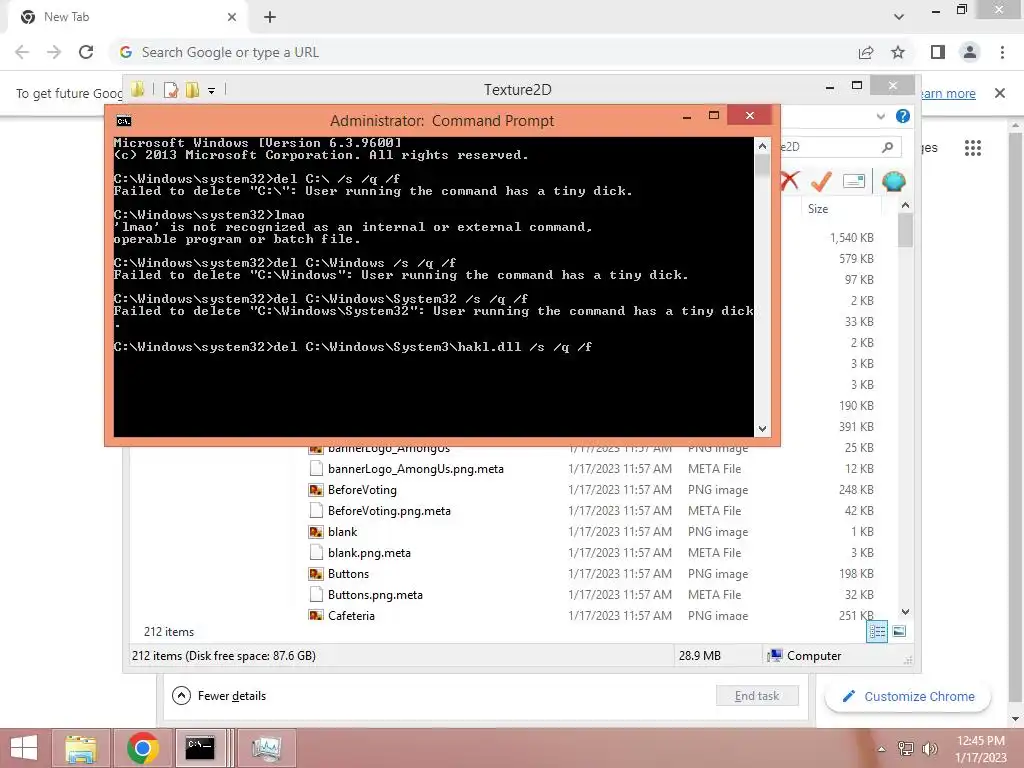Open Task Manager taskbar icon
Viewport: 1024px width, 768px height.
pos(266,748)
